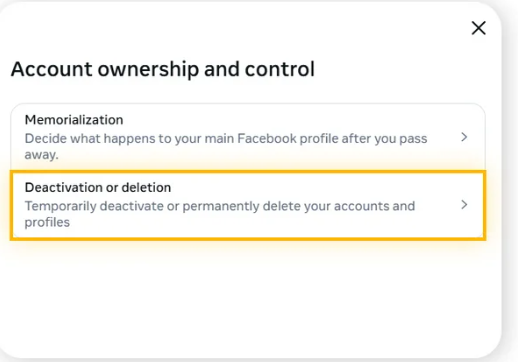Viewport: 518px width, 362px height.
Task: Click the word 'profiles' under Deactivation description
Action: coord(47,222)
